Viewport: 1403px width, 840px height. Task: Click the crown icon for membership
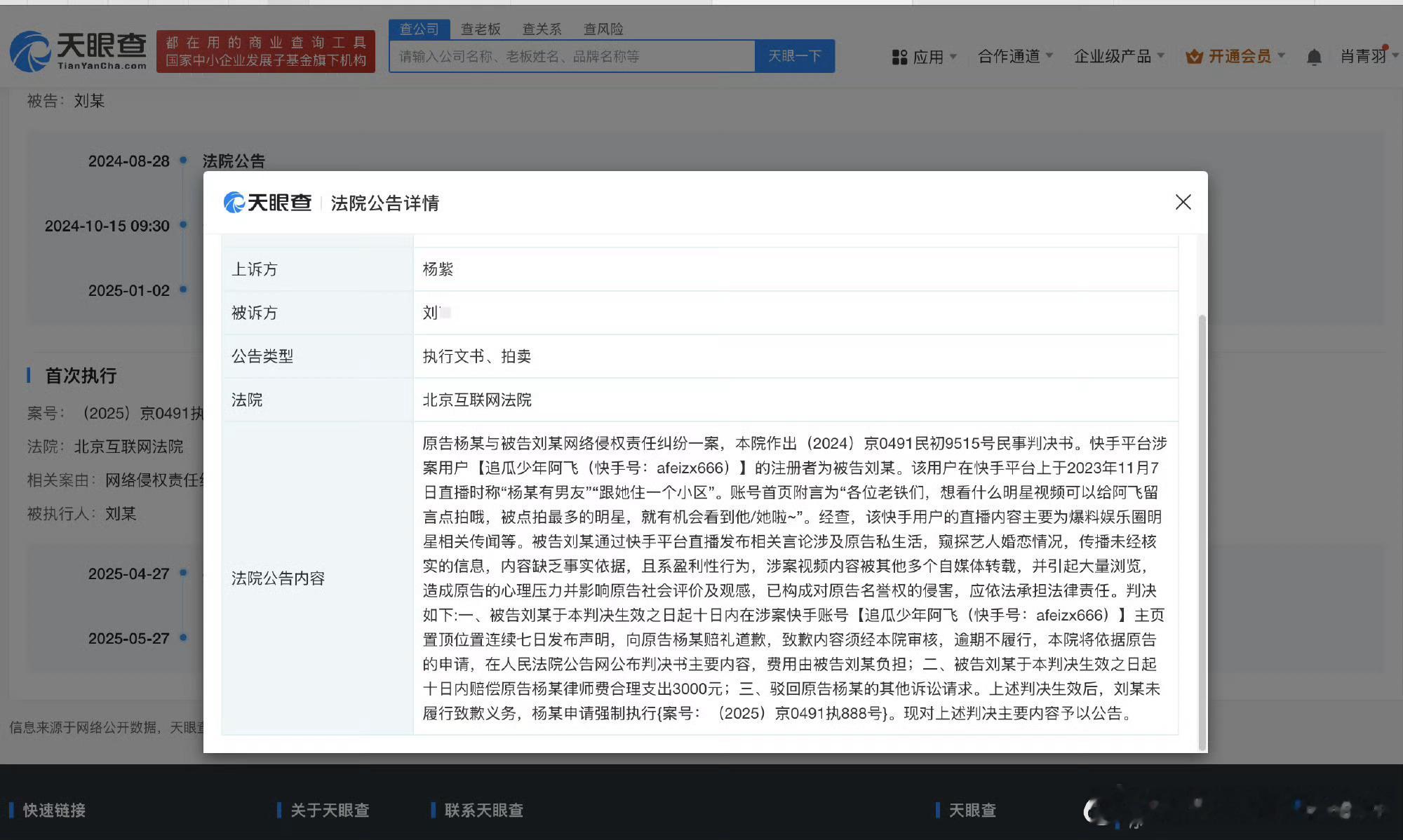[1193, 57]
